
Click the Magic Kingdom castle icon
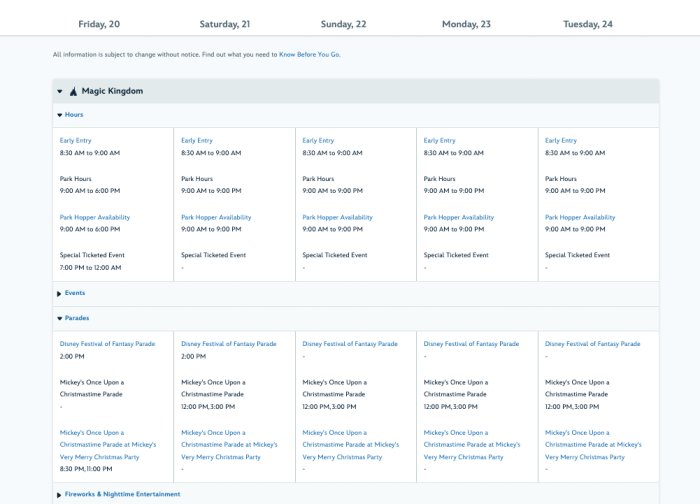(73, 91)
